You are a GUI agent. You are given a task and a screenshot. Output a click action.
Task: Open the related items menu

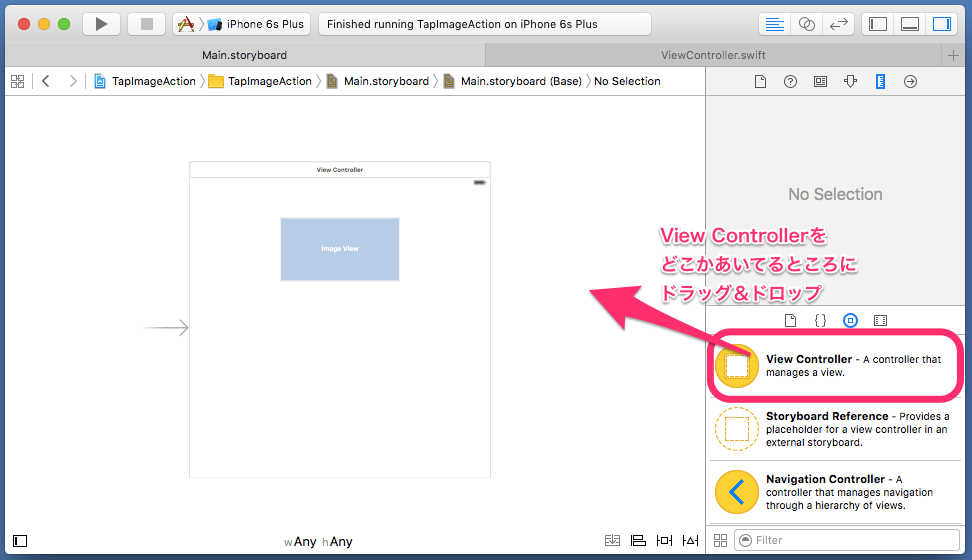18,81
